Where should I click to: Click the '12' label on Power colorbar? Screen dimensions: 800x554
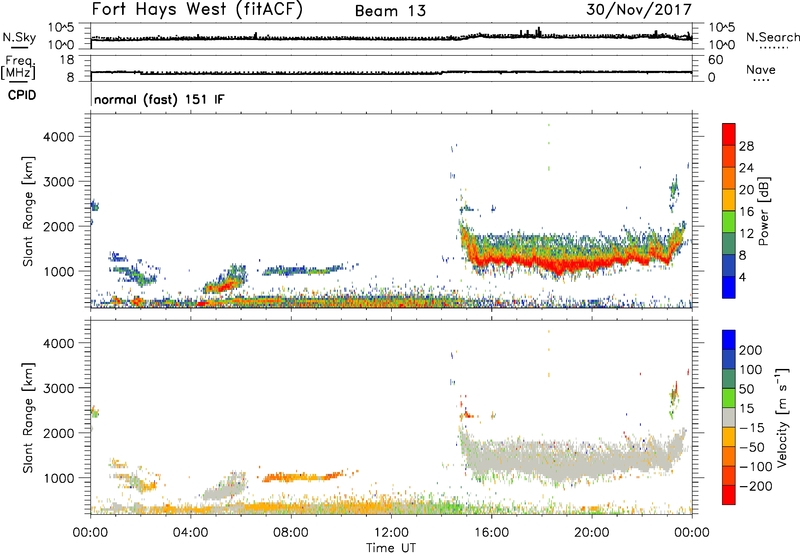point(746,234)
